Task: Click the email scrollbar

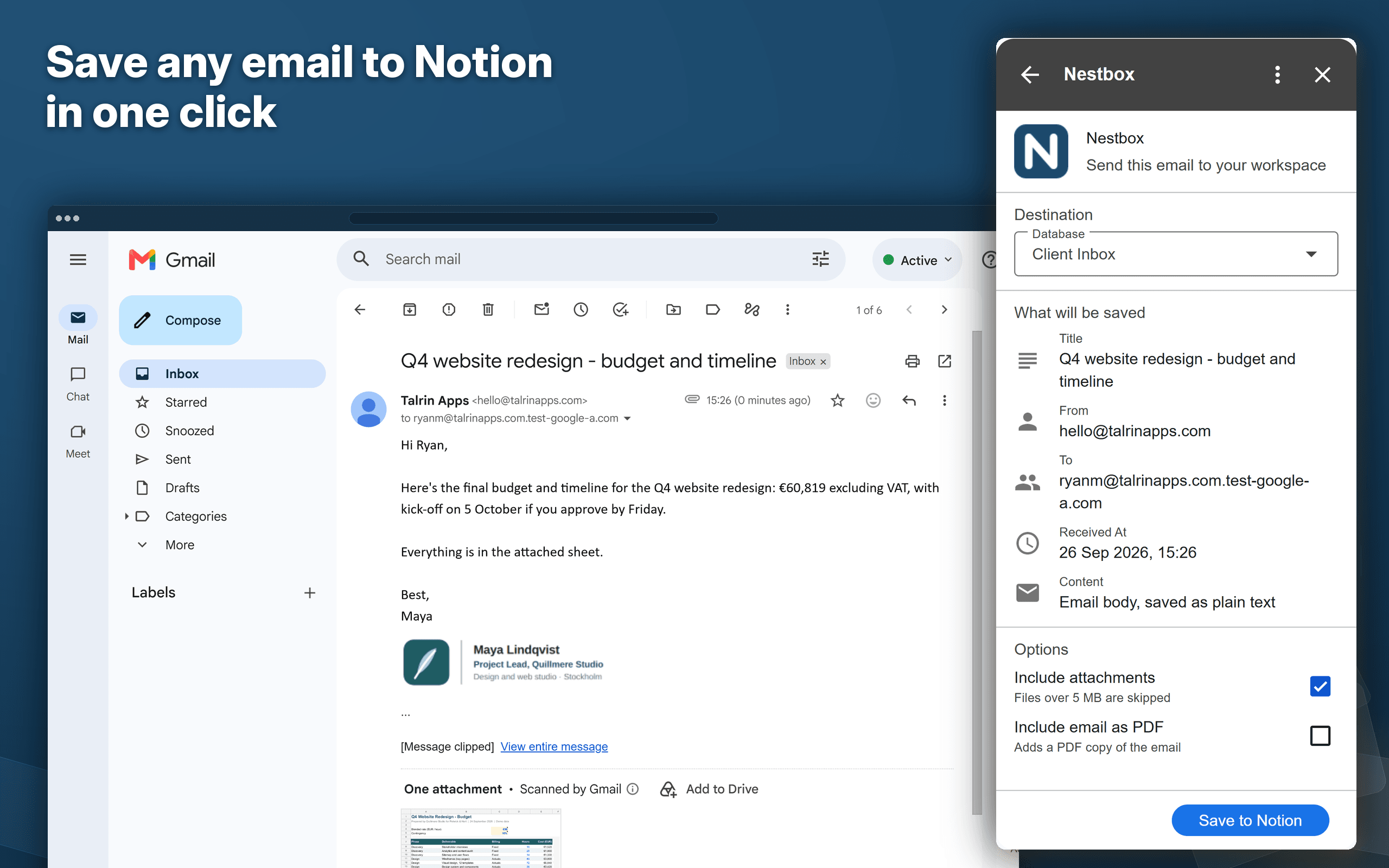Action: [977, 572]
